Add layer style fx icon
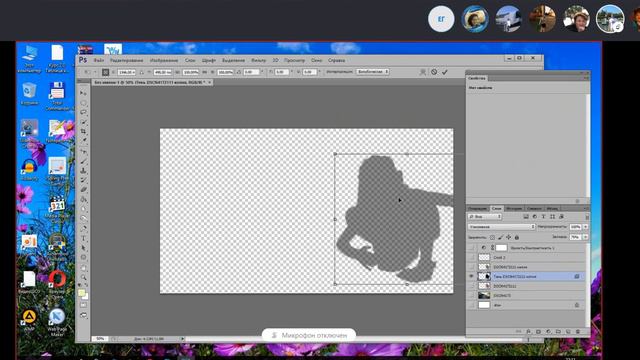The image size is (640, 360). [529, 331]
